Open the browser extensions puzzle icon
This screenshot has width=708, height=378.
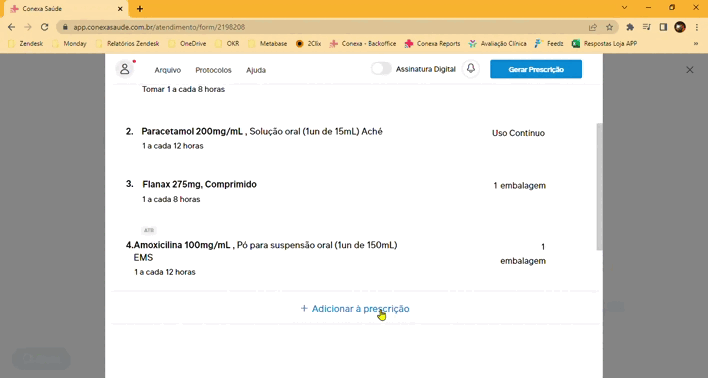click(630, 27)
